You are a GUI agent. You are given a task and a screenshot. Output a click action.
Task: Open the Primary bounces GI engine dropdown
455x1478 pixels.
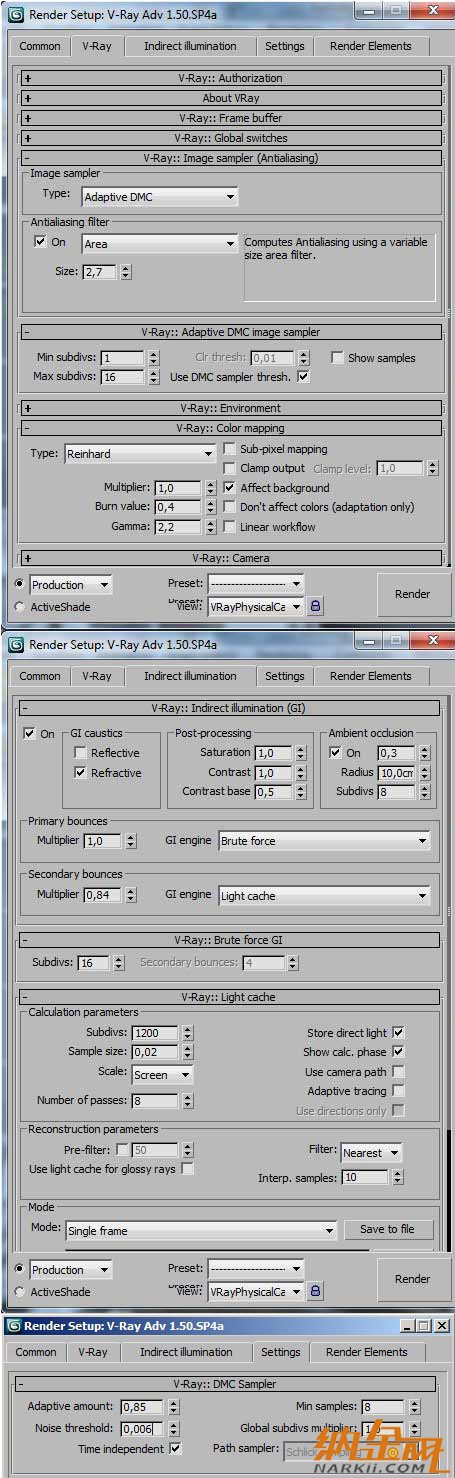[x=324, y=841]
